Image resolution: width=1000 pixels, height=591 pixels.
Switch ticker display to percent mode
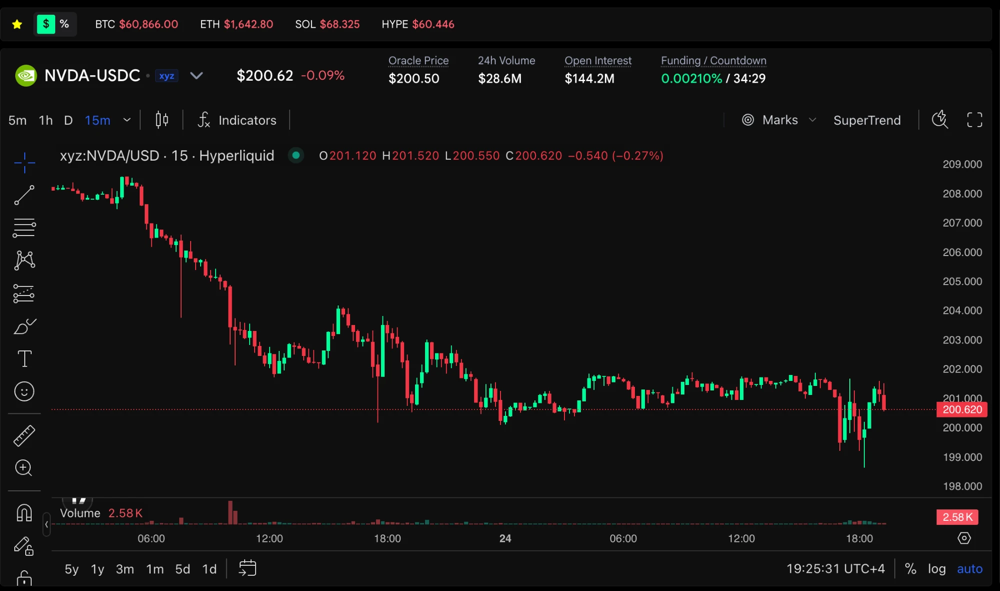64,24
